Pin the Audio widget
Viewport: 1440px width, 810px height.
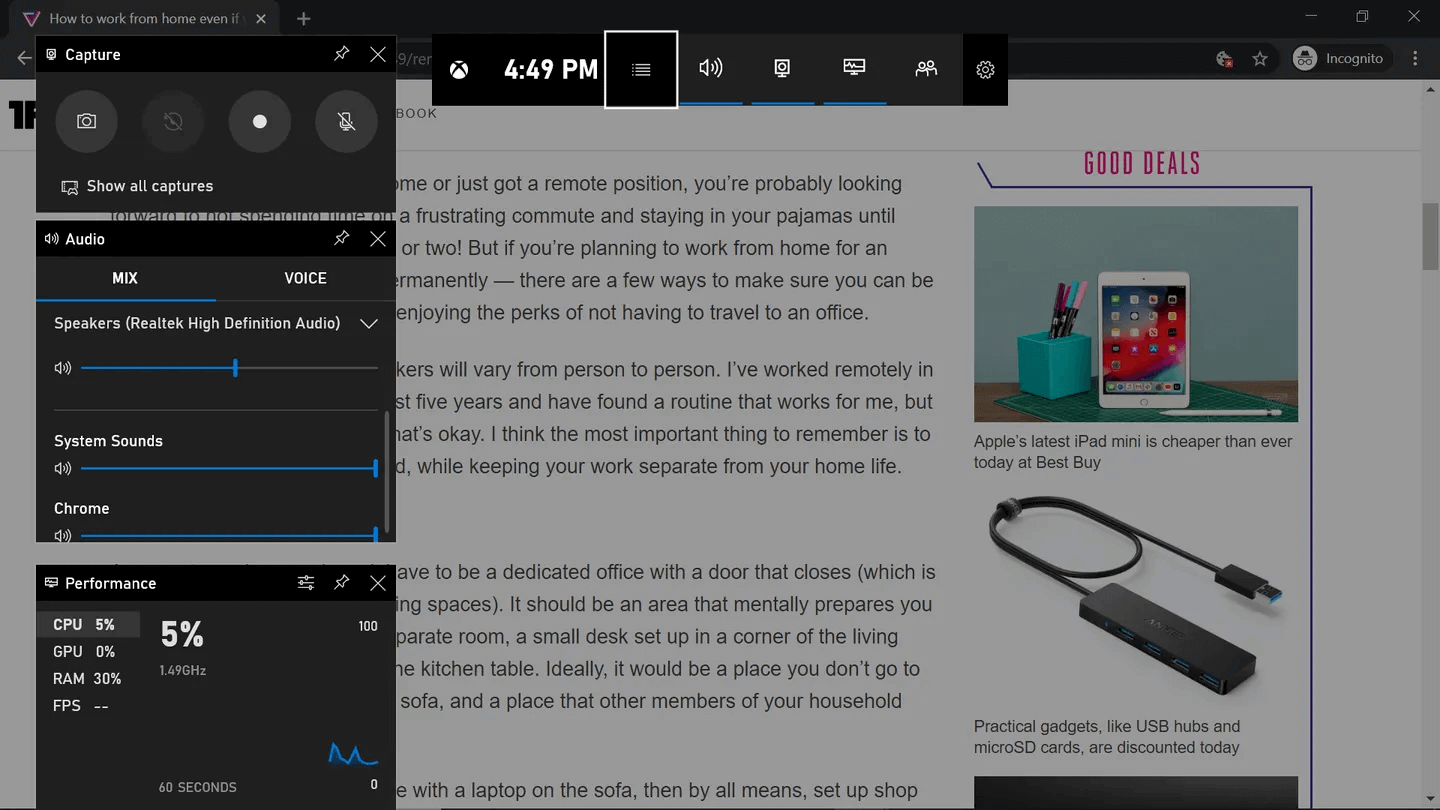pyautogui.click(x=342, y=238)
